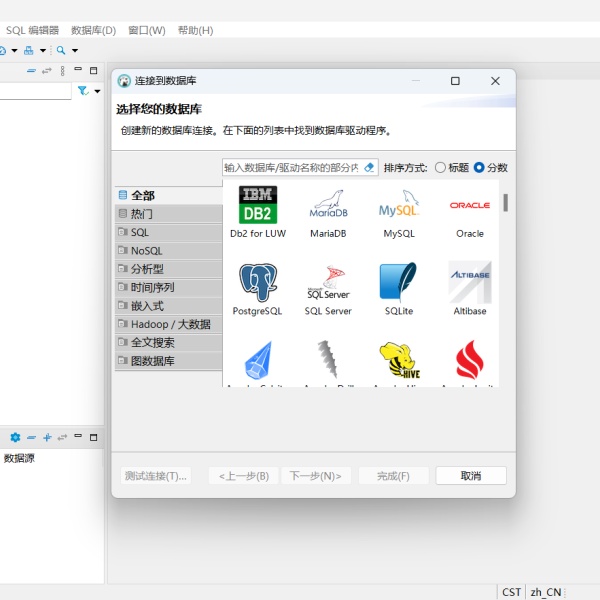The height and width of the screenshot is (600, 600).
Task: Open the 数据库(D) menu
Action: pyautogui.click(x=93, y=30)
